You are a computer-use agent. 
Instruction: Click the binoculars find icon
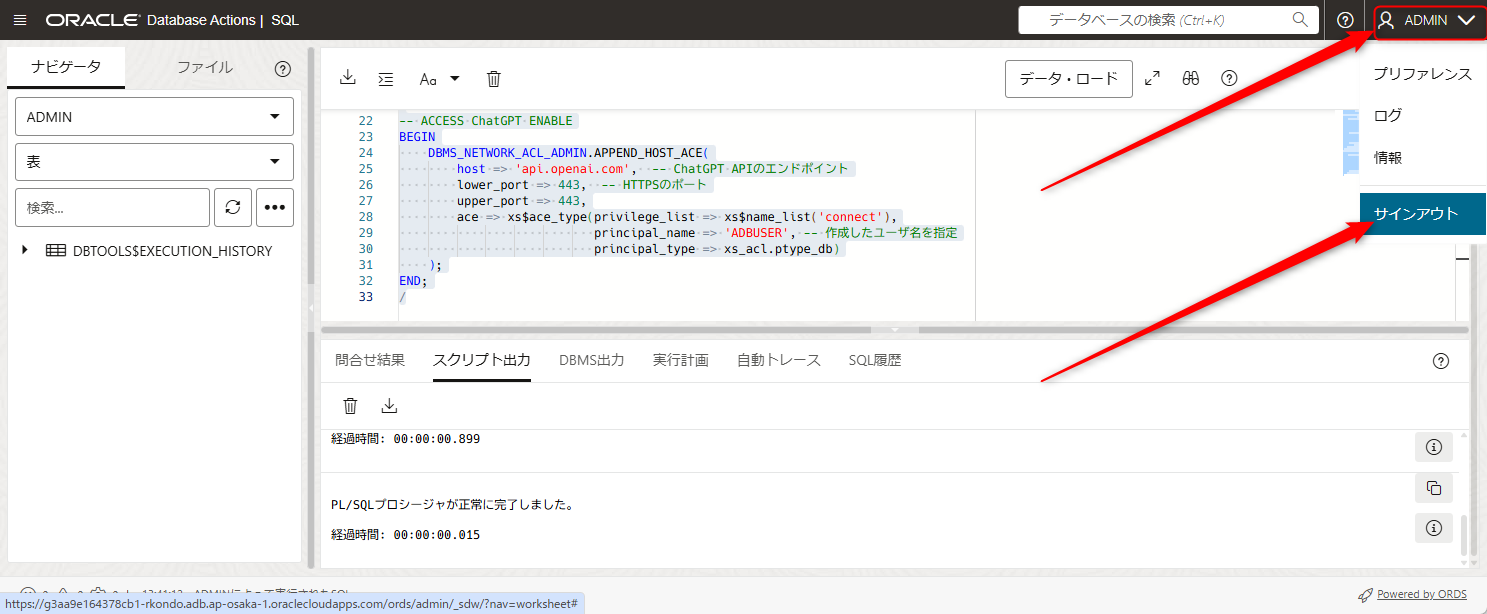click(1191, 78)
